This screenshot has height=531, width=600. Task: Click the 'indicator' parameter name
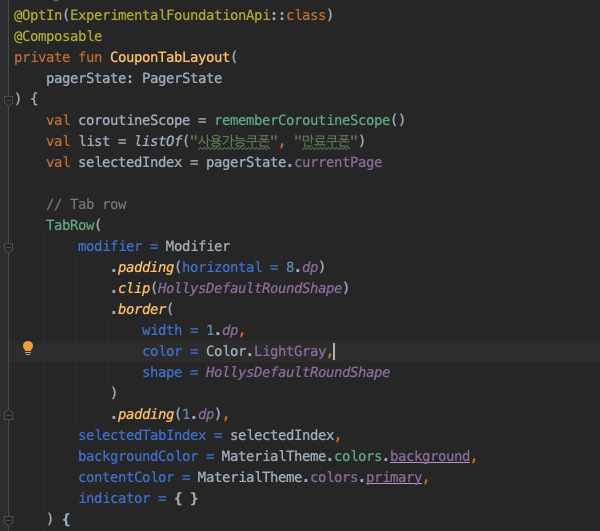(114, 498)
